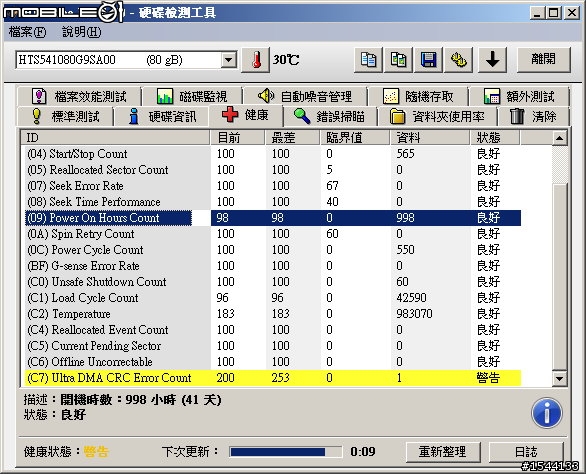Image resolution: width=586 pixels, height=474 pixels.
Task: Switch to the 額外測試 tab
Action: tap(519, 96)
